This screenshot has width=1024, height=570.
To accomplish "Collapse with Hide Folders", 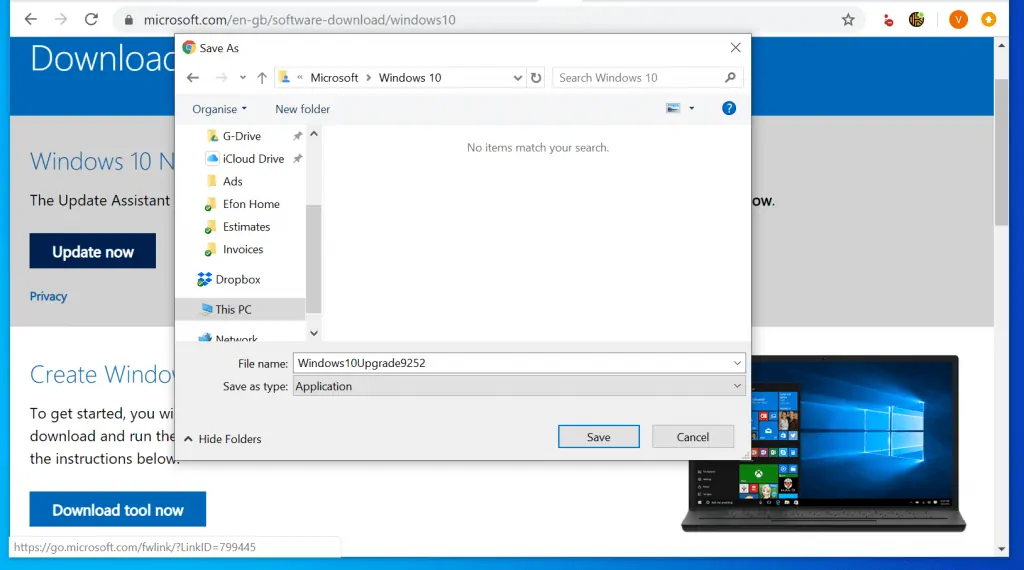I will pyautogui.click(x=223, y=439).
